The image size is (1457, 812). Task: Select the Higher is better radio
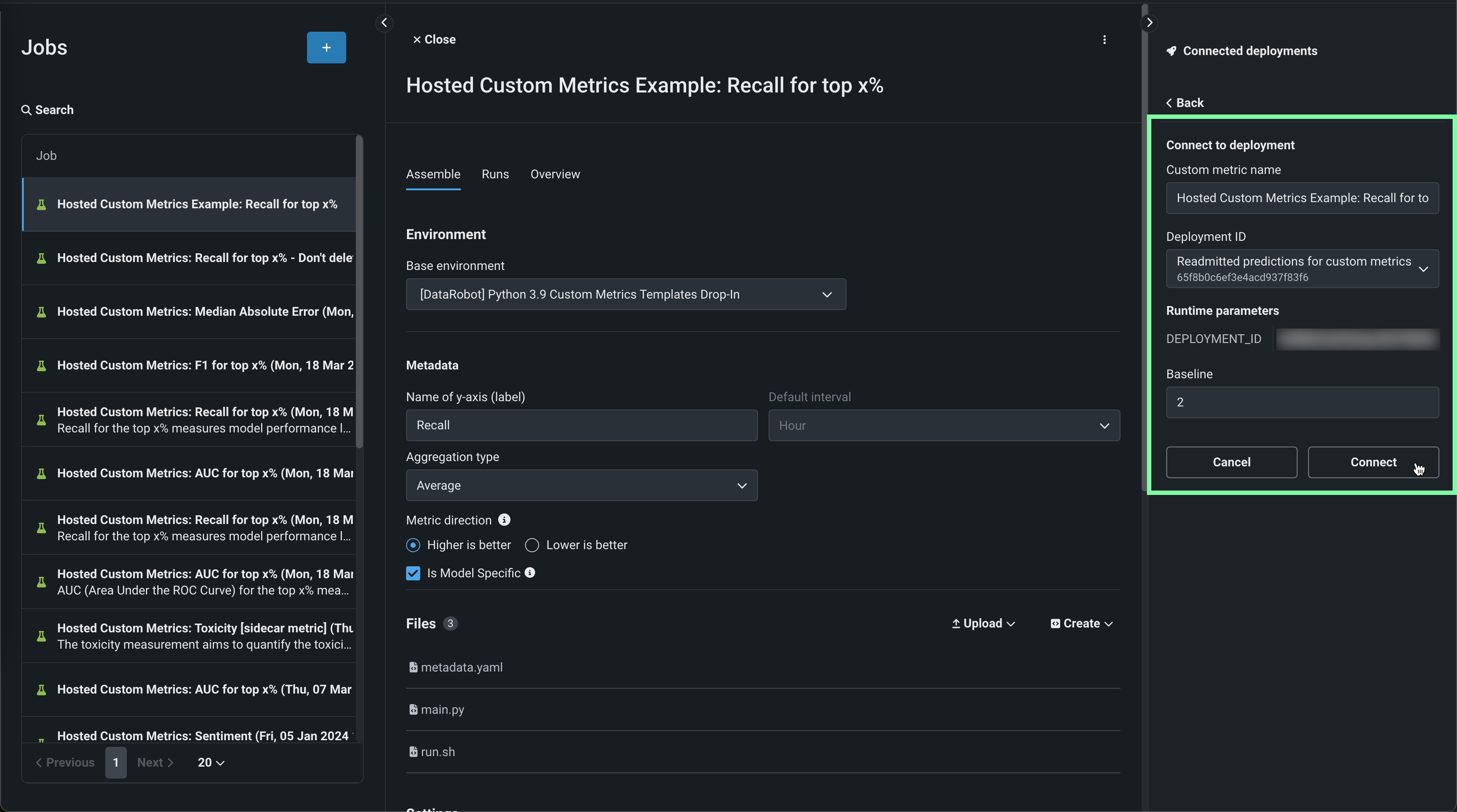click(x=413, y=545)
